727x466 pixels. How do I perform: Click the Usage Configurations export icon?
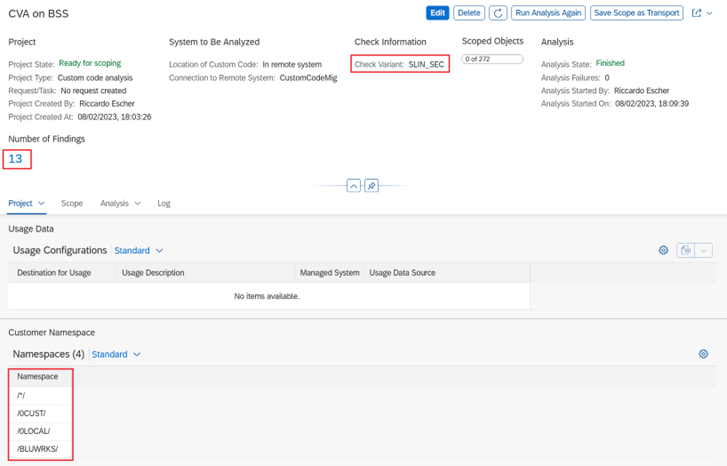point(686,250)
